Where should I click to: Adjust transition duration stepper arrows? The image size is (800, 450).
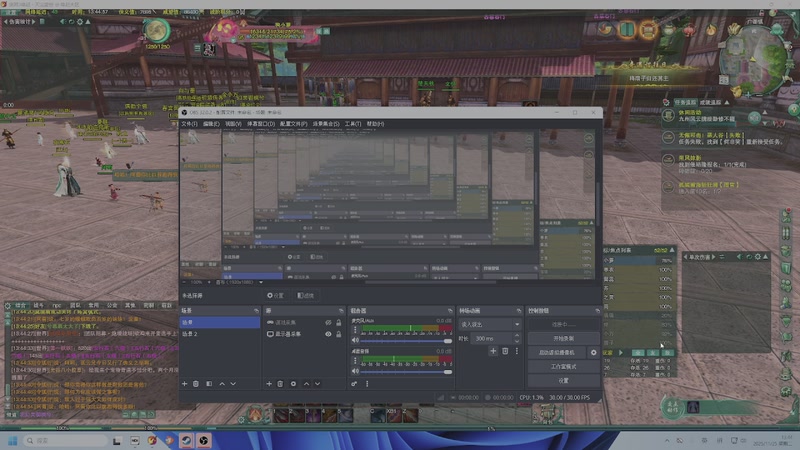tap(517, 338)
